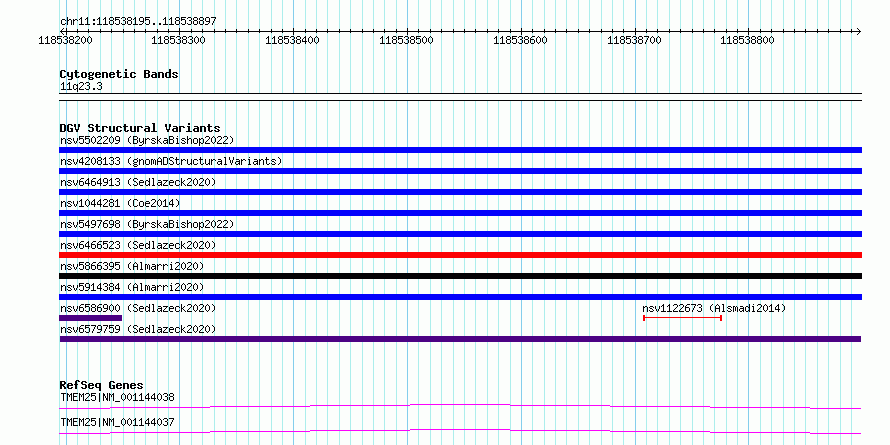Click the red bar below nsv6466523
890x445 pixels.
tap(460, 255)
